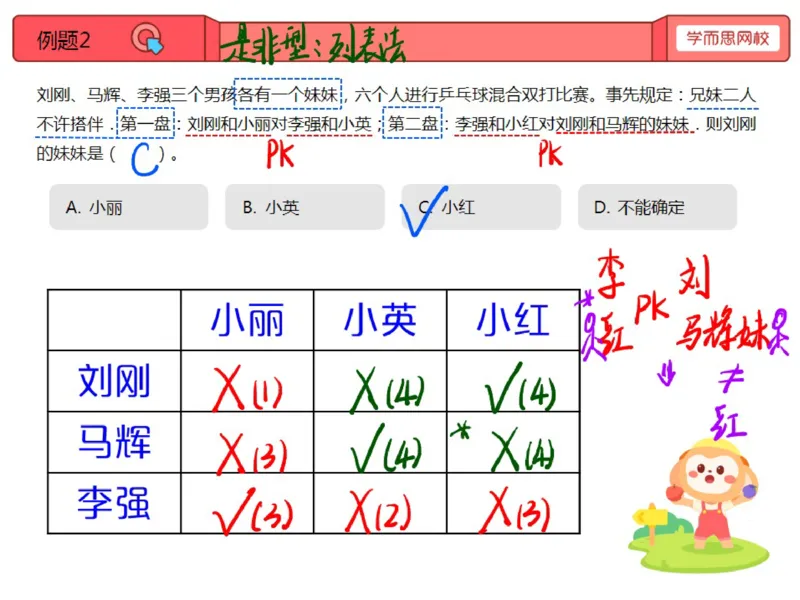Select answer option A. 小丽
This screenshot has width=800, height=600.
pyautogui.click(x=129, y=207)
